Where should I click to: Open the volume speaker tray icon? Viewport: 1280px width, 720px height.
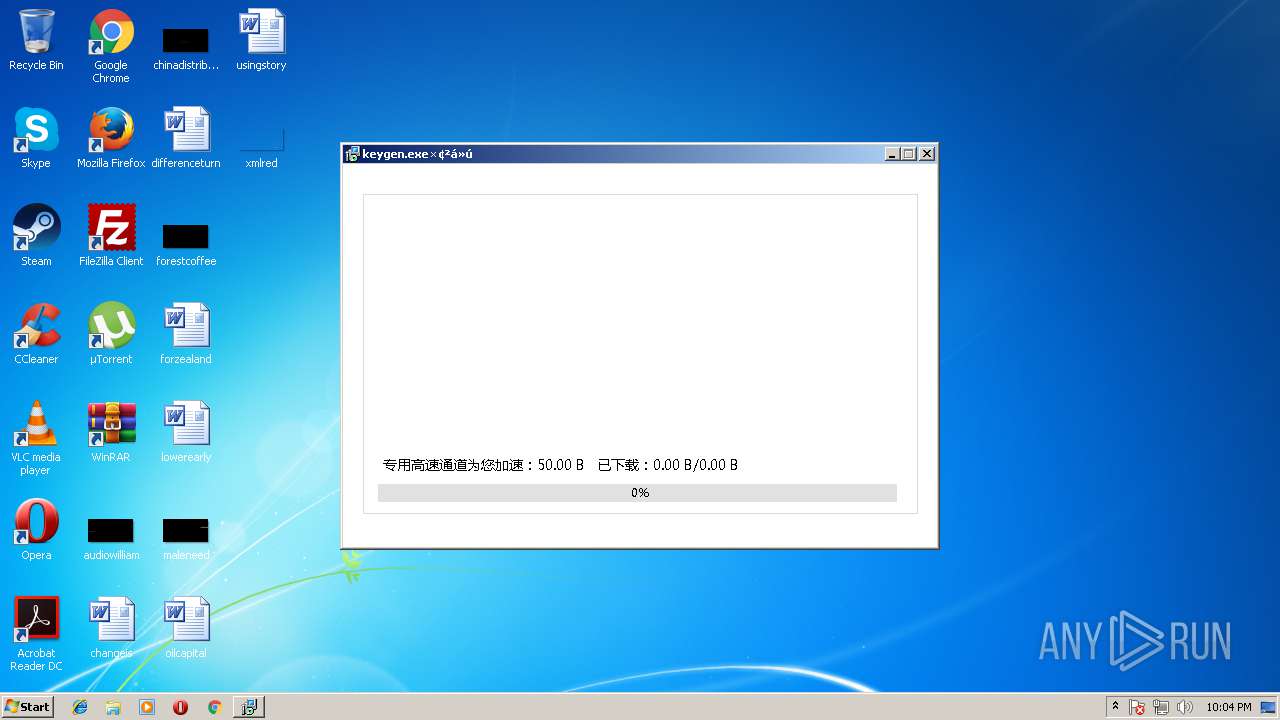pos(1185,707)
